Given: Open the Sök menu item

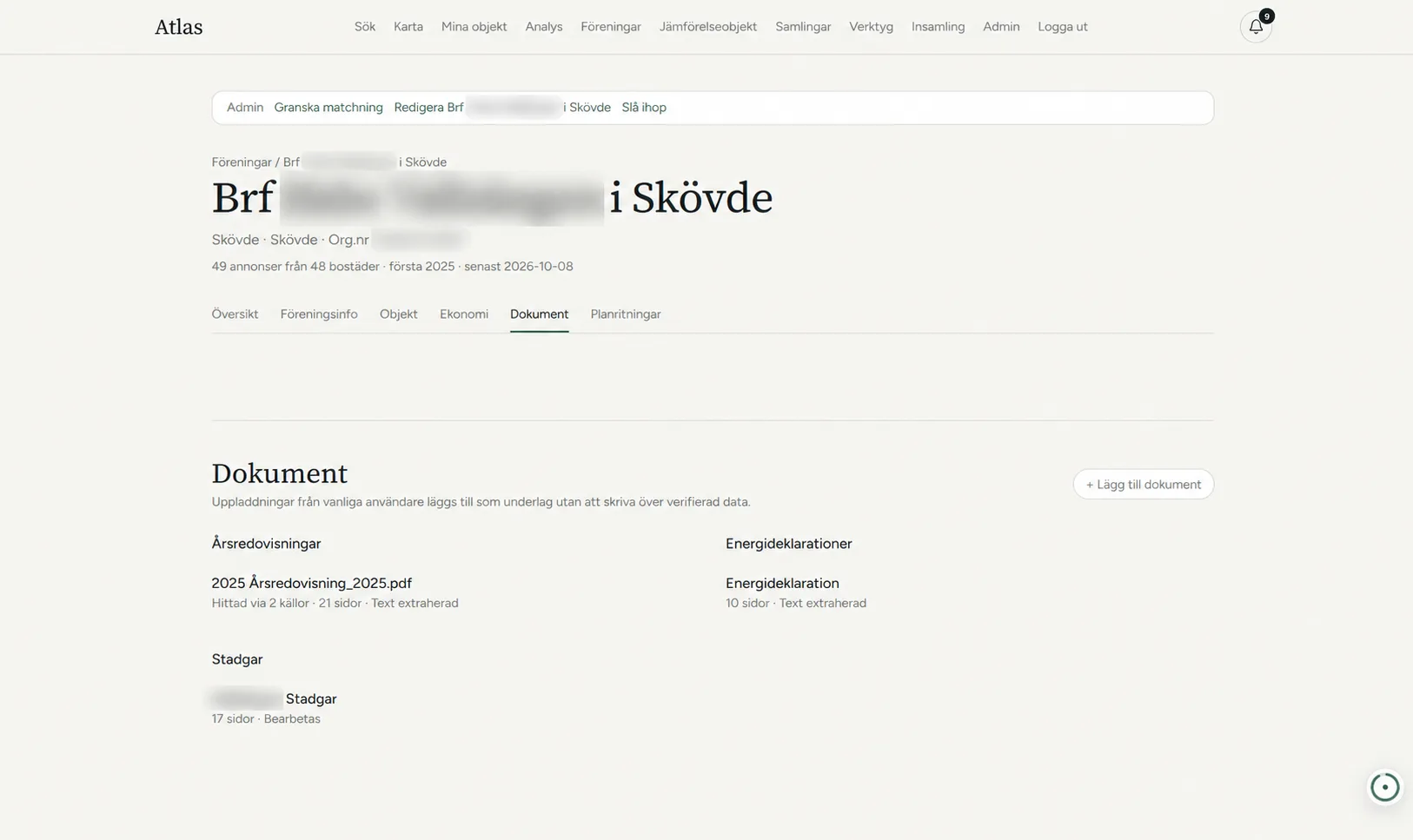Looking at the screenshot, I should 365,27.
